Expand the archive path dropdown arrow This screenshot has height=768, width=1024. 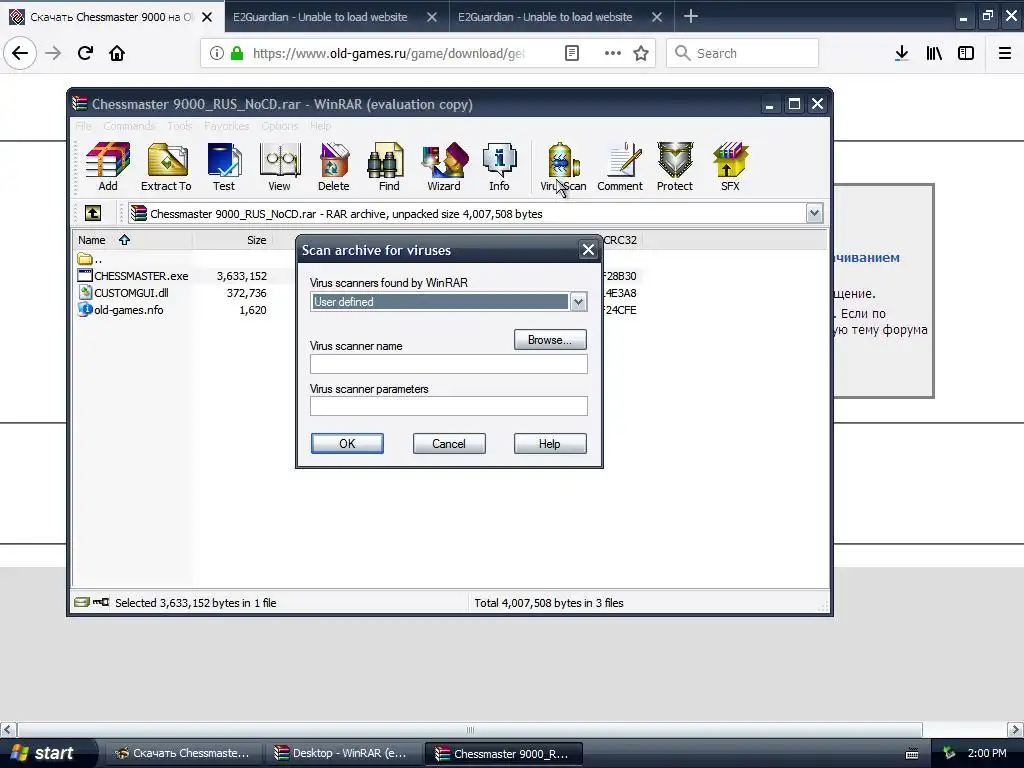click(814, 213)
